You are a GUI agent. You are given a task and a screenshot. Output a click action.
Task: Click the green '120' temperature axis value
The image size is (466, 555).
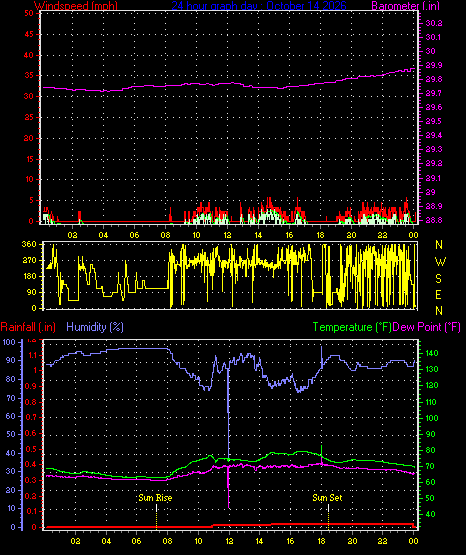(x=432, y=385)
